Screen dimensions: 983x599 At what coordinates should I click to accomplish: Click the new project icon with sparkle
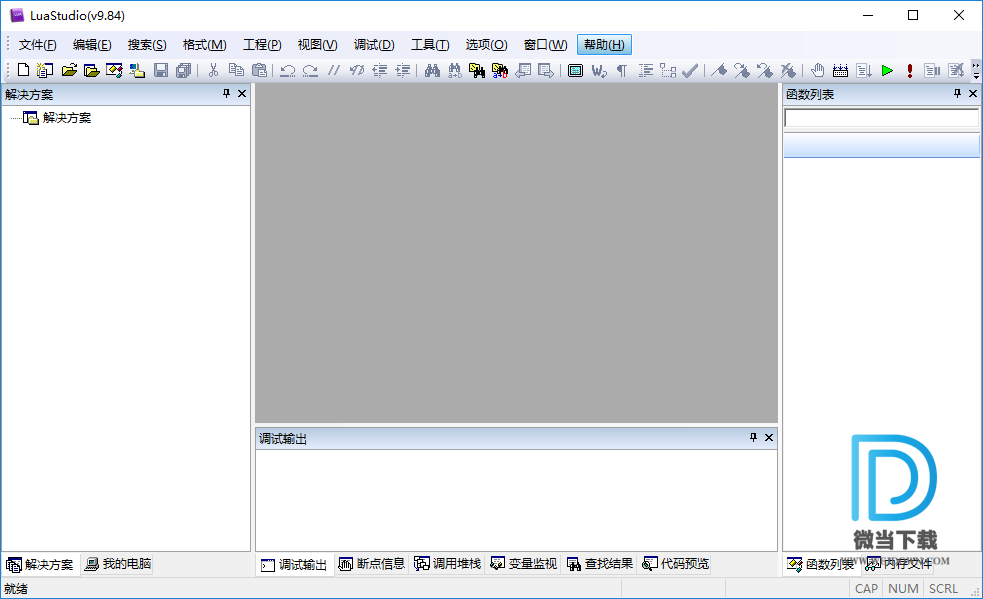tap(45, 70)
